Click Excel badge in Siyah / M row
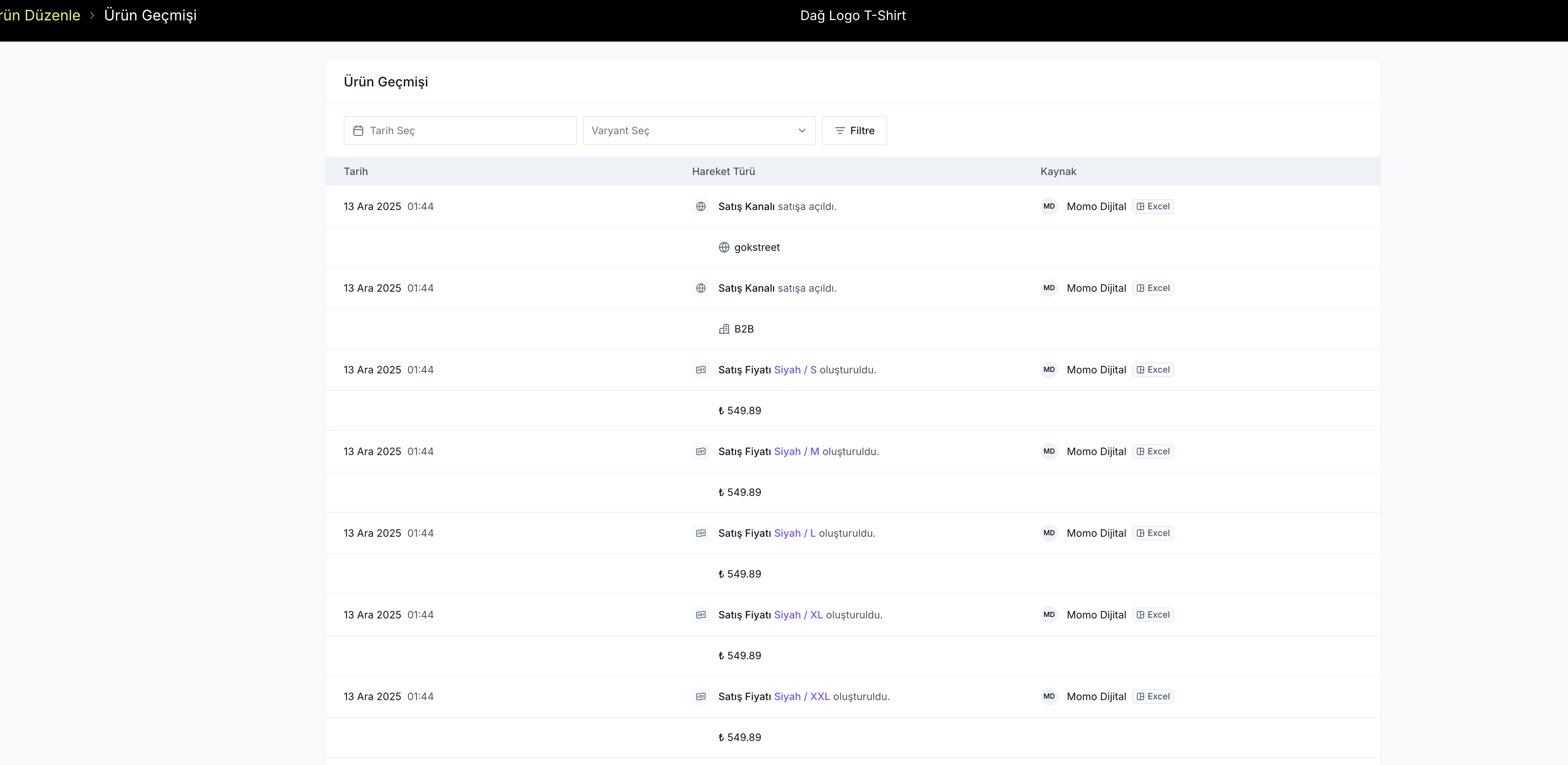Screen dimensions: 1568x765 pyautogui.click(x=1153, y=451)
